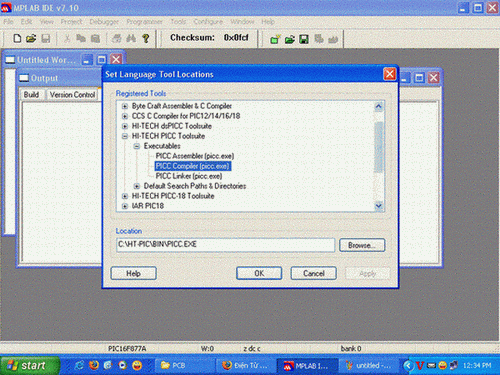Click the registered tools list scroll-down arrow
500x375 pixels.
click(378, 206)
